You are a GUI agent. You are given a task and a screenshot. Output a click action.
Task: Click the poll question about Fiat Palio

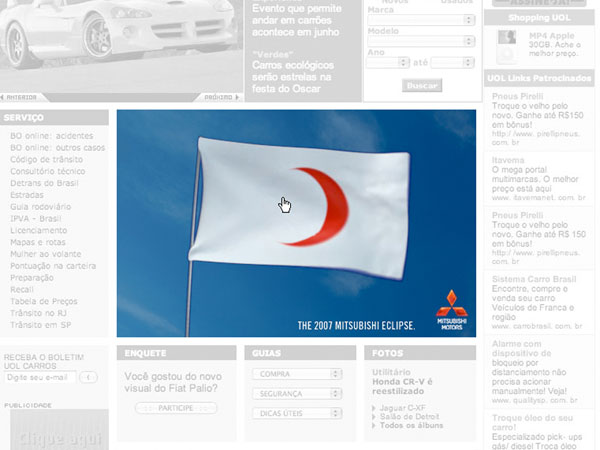173,382
